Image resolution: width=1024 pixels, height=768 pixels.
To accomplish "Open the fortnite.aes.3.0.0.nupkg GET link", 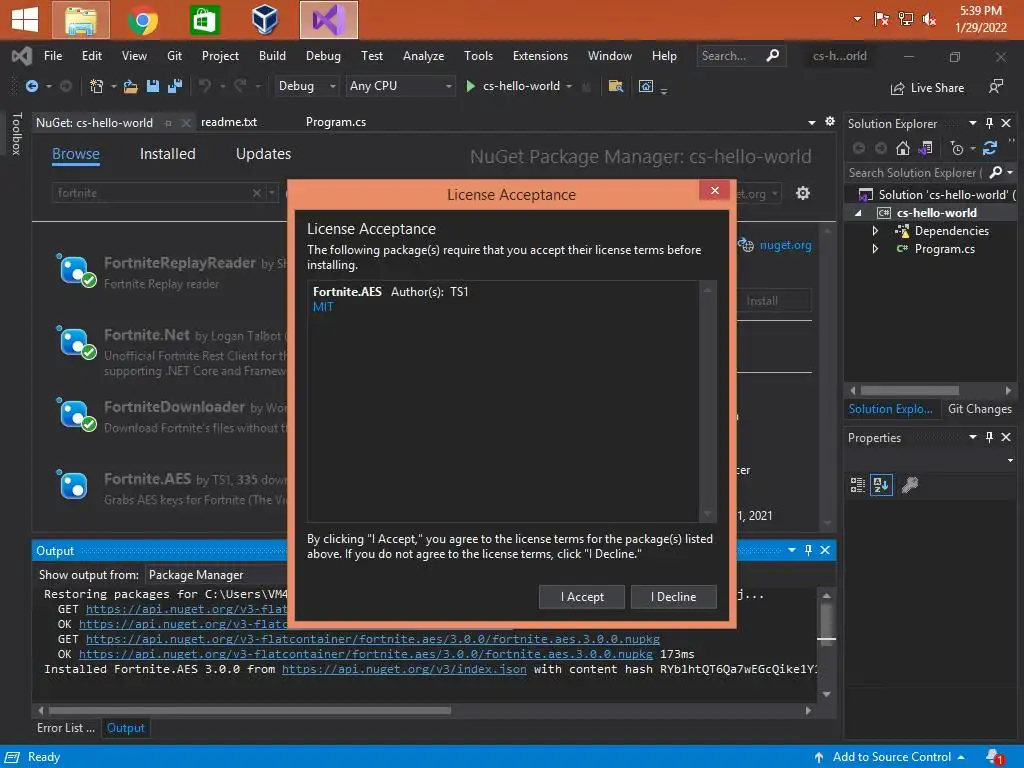I will (372, 639).
